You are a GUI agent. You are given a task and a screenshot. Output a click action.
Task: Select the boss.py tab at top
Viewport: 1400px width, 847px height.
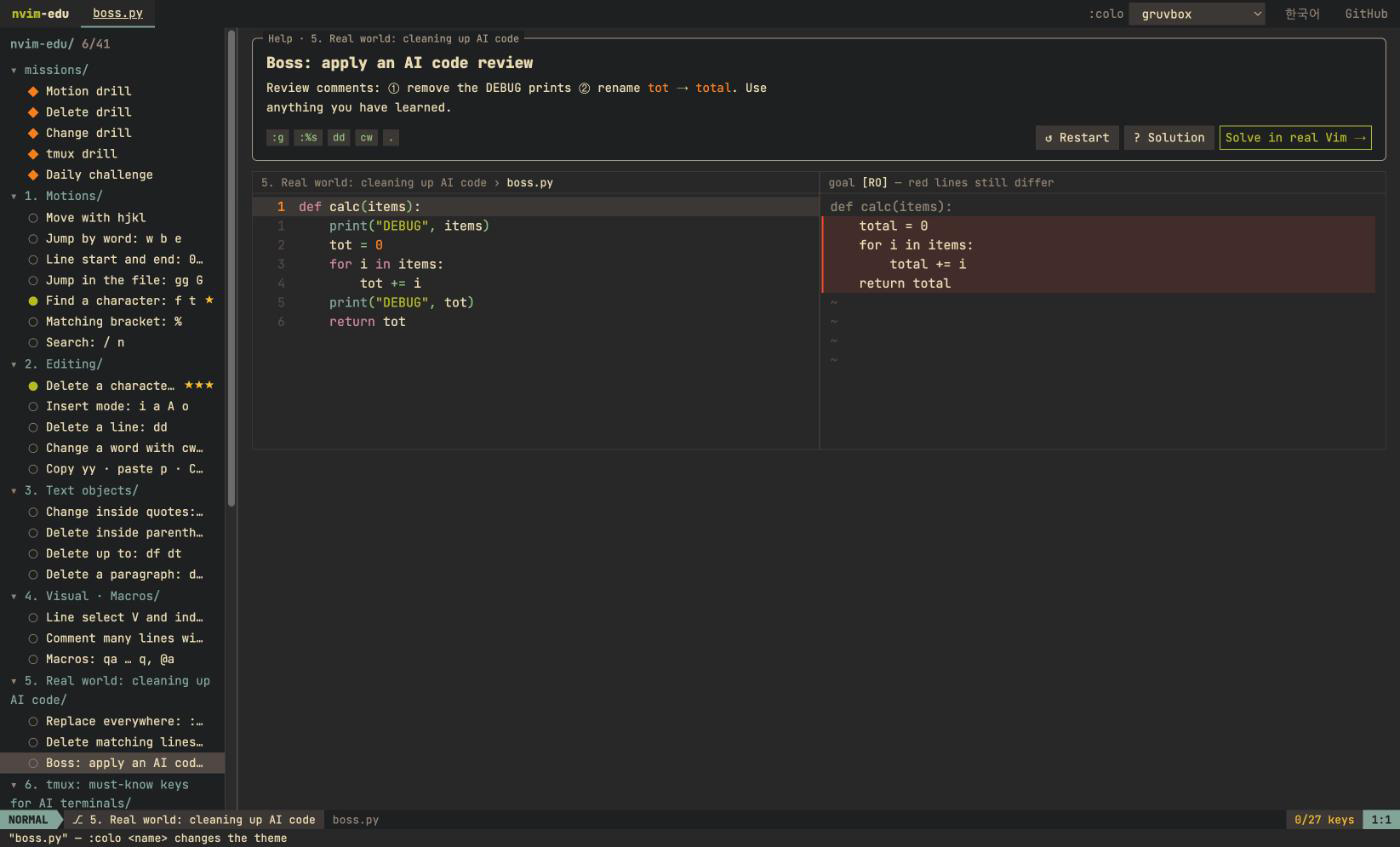point(117,14)
